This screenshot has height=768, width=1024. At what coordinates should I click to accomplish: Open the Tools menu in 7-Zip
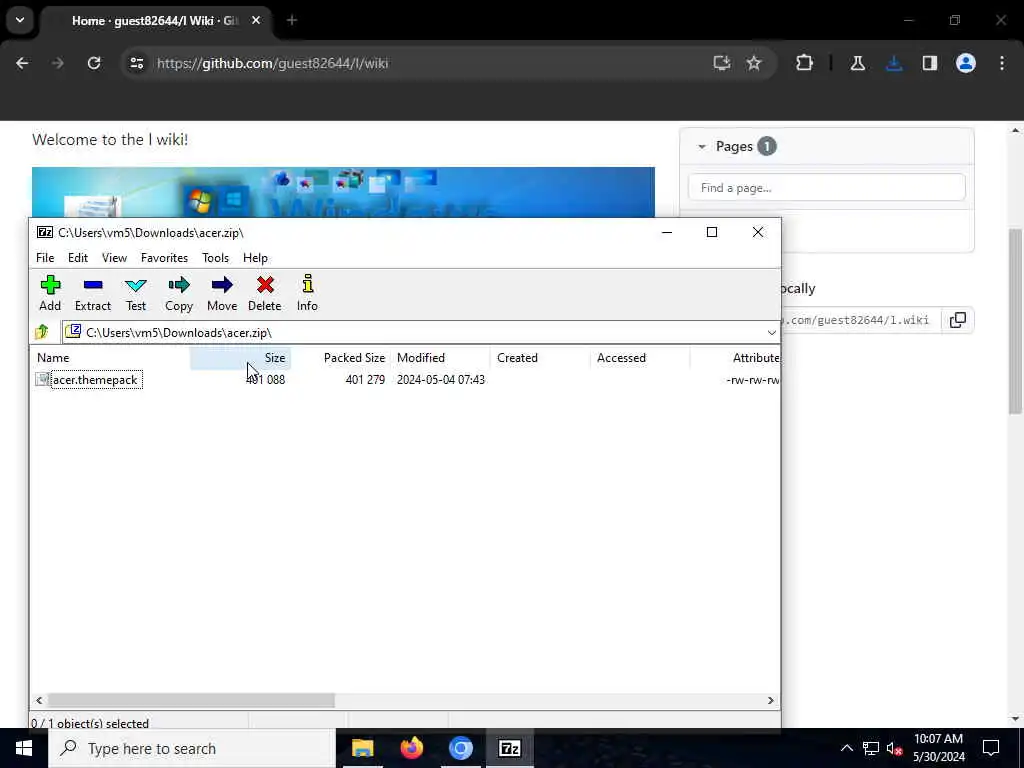(x=216, y=258)
